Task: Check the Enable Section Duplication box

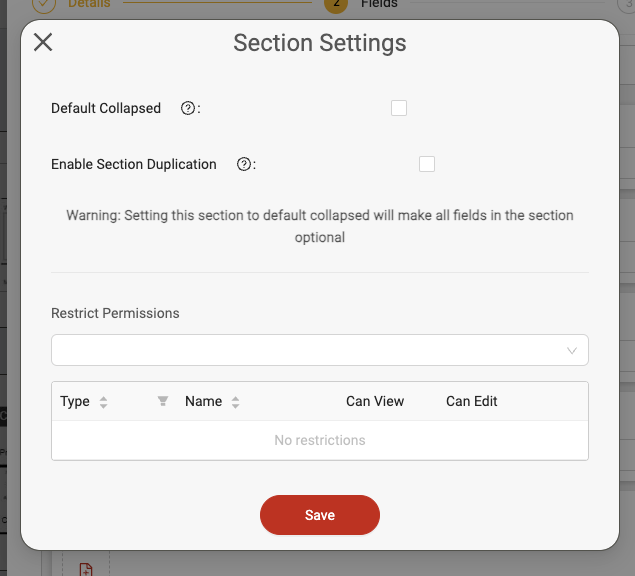Action: click(427, 164)
